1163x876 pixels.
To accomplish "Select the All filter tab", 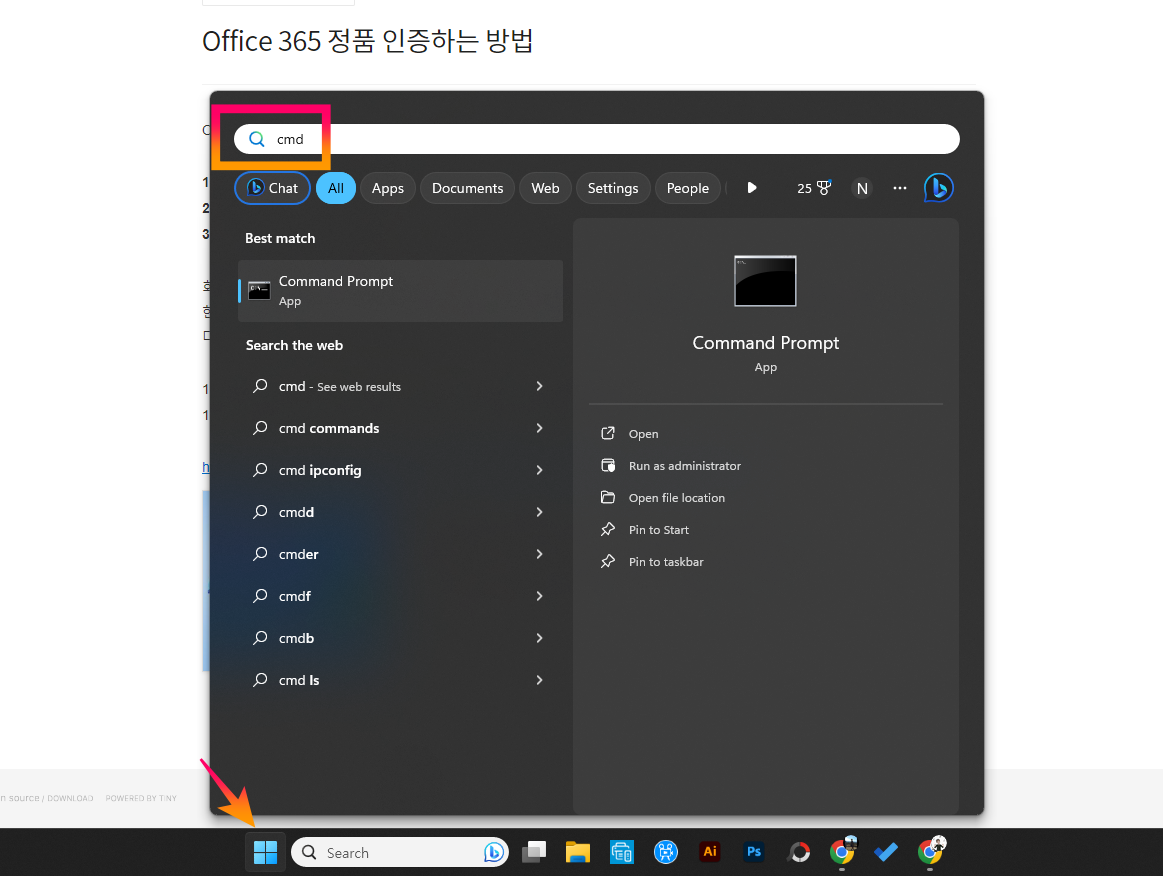I will pyautogui.click(x=336, y=188).
